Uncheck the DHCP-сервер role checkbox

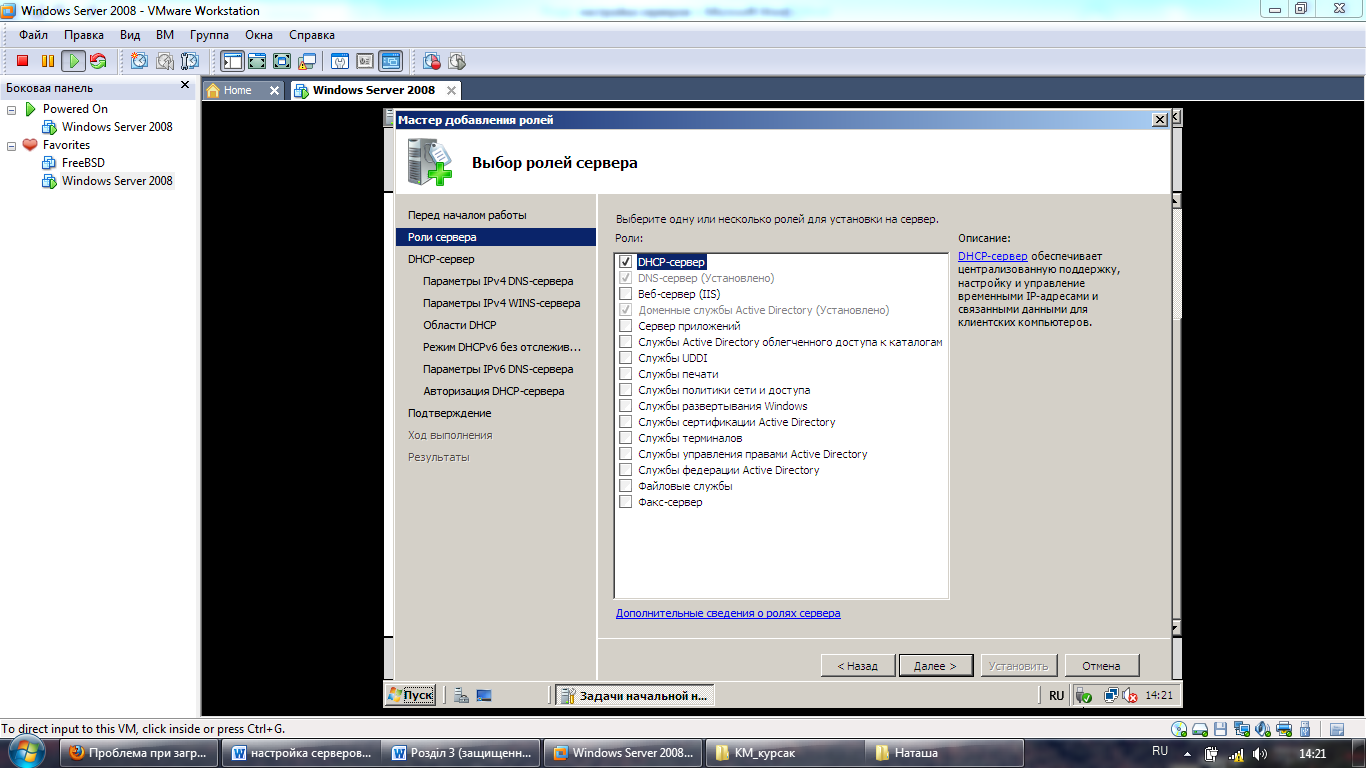(625, 262)
